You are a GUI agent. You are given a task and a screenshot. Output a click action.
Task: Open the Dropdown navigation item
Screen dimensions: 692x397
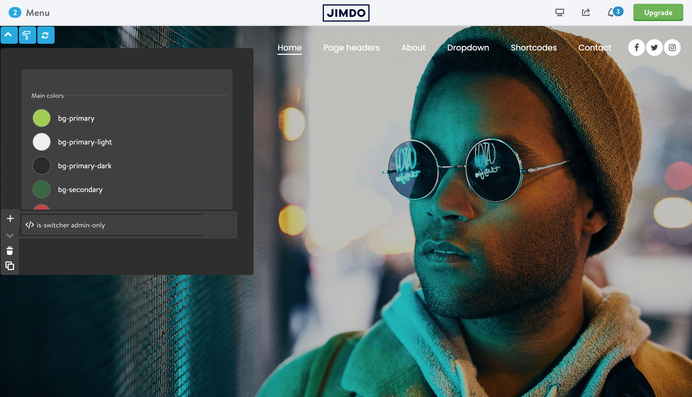pyautogui.click(x=468, y=48)
